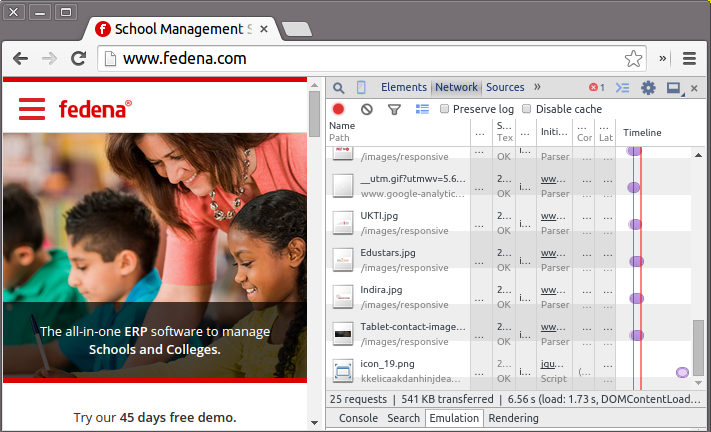Open the network filter funnel icon
This screenshot has width=711, height=432.
click(394, 109)
